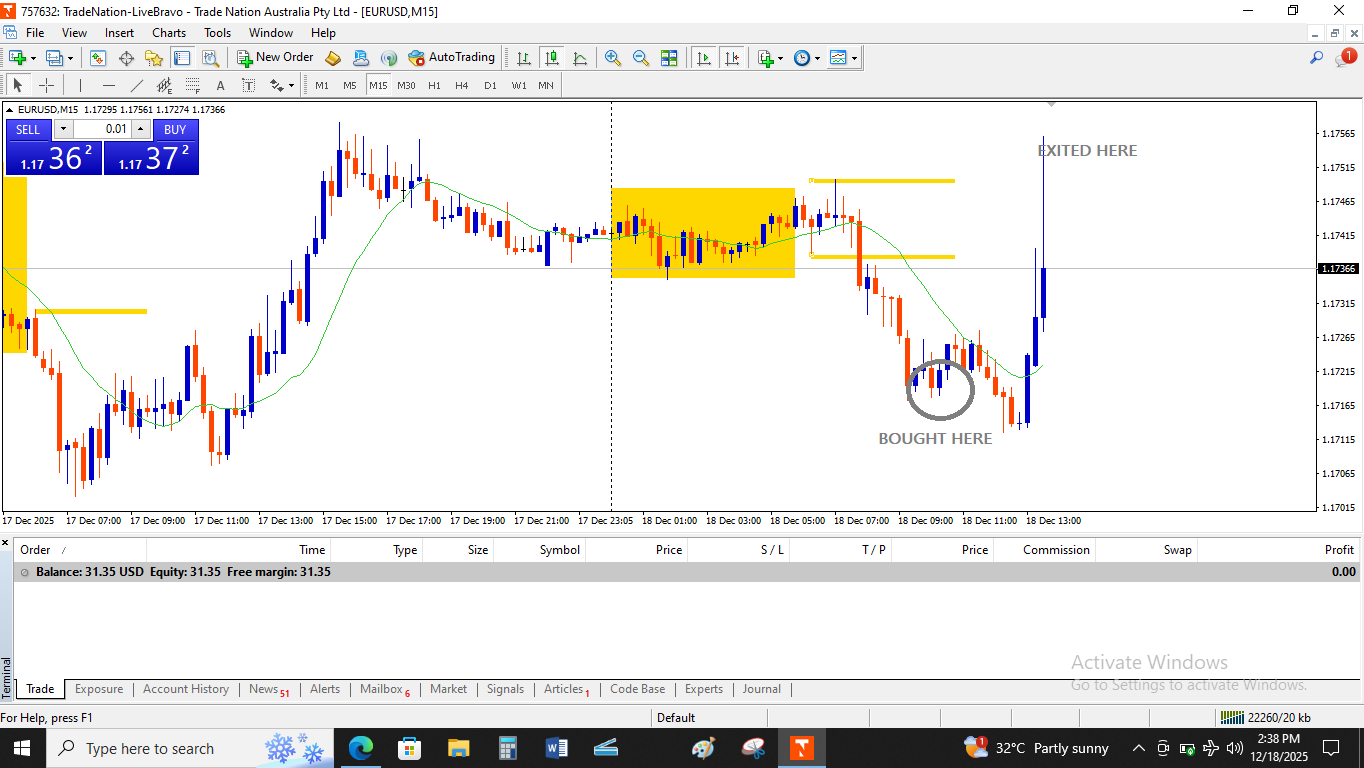Select the H1 timeframe
Viewport: 1364px width, 768px height.
(434, 85)
